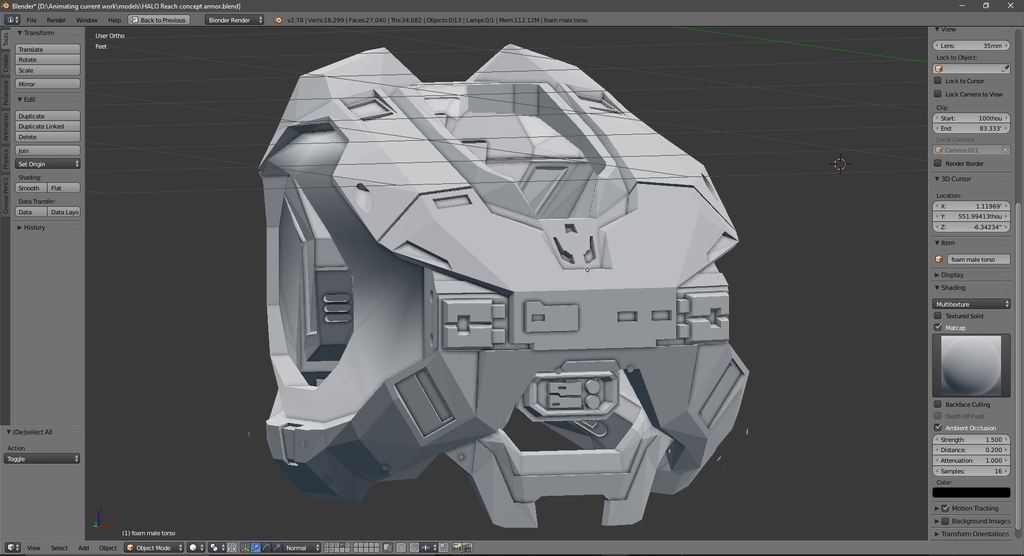The width and height of the screenshot is (1024, 556).
Task: Click the Back to Previous button
Action: coord(159,20)
